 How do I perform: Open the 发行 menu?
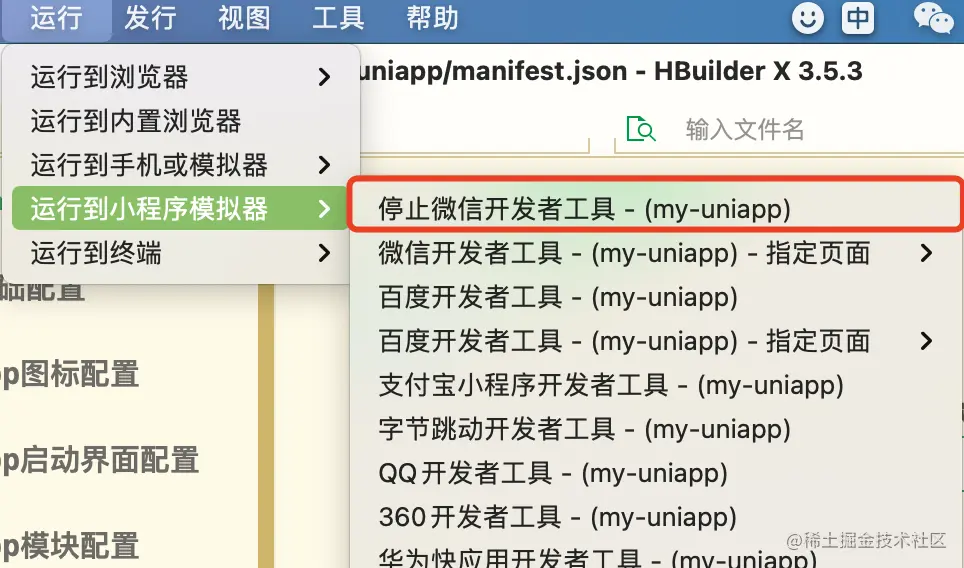(150, 17)
